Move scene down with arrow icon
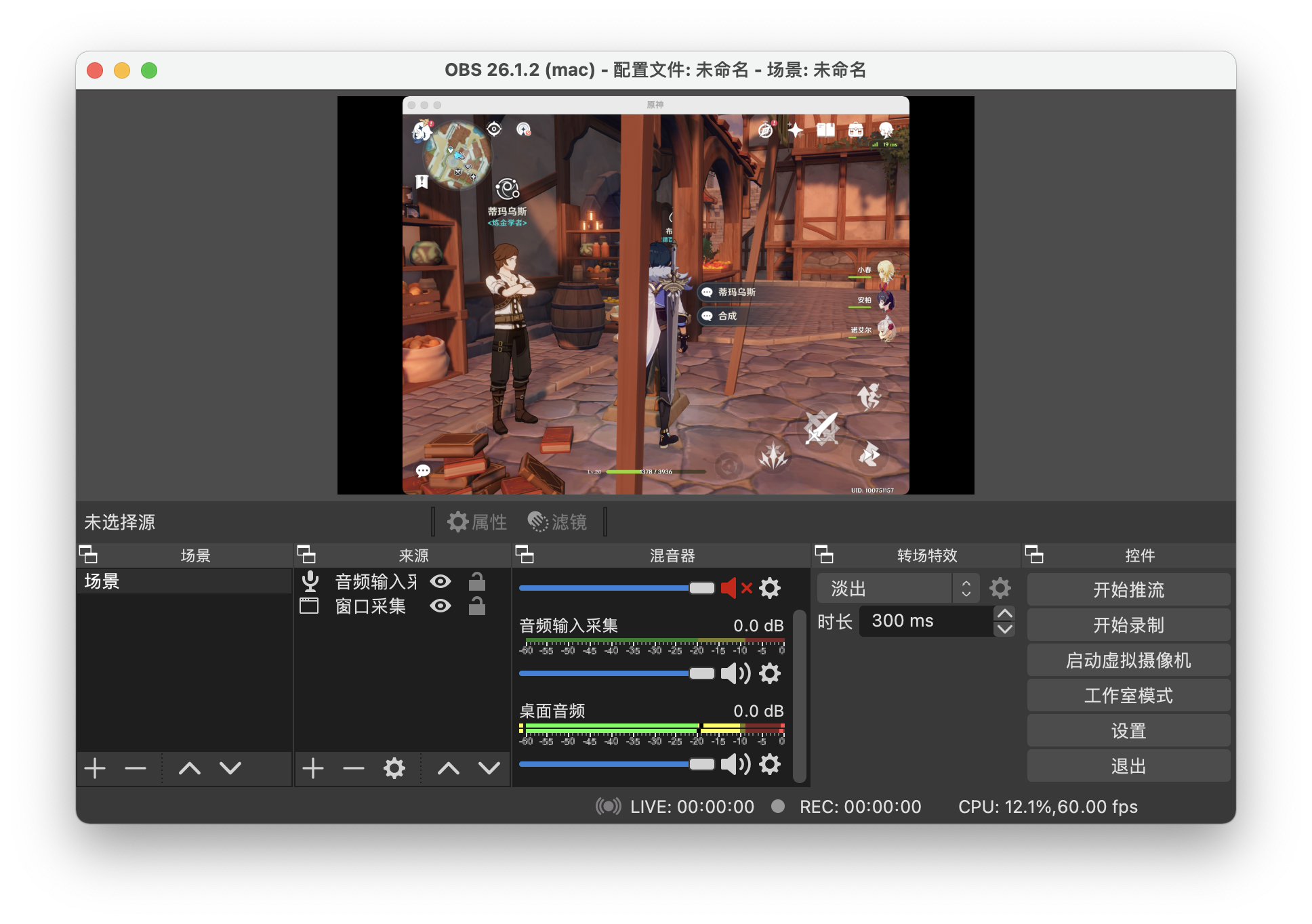The image size is (1312, 924). point(230,768)
